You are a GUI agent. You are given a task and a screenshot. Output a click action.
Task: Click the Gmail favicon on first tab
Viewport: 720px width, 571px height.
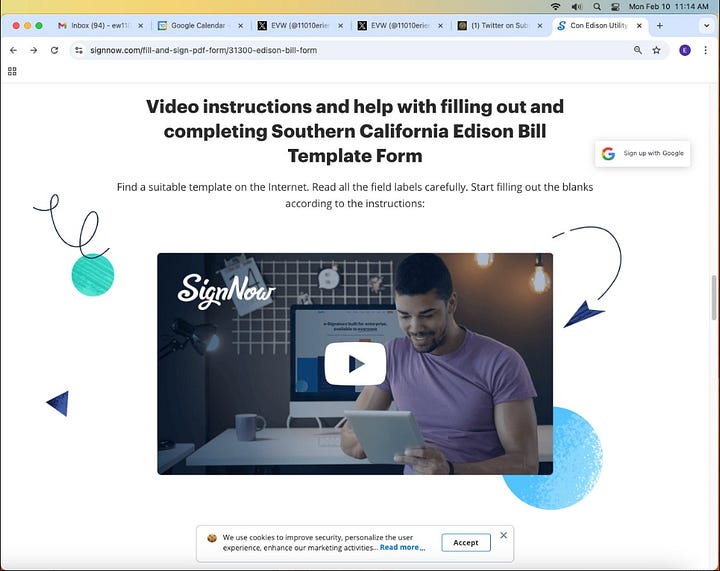(62, 26)
